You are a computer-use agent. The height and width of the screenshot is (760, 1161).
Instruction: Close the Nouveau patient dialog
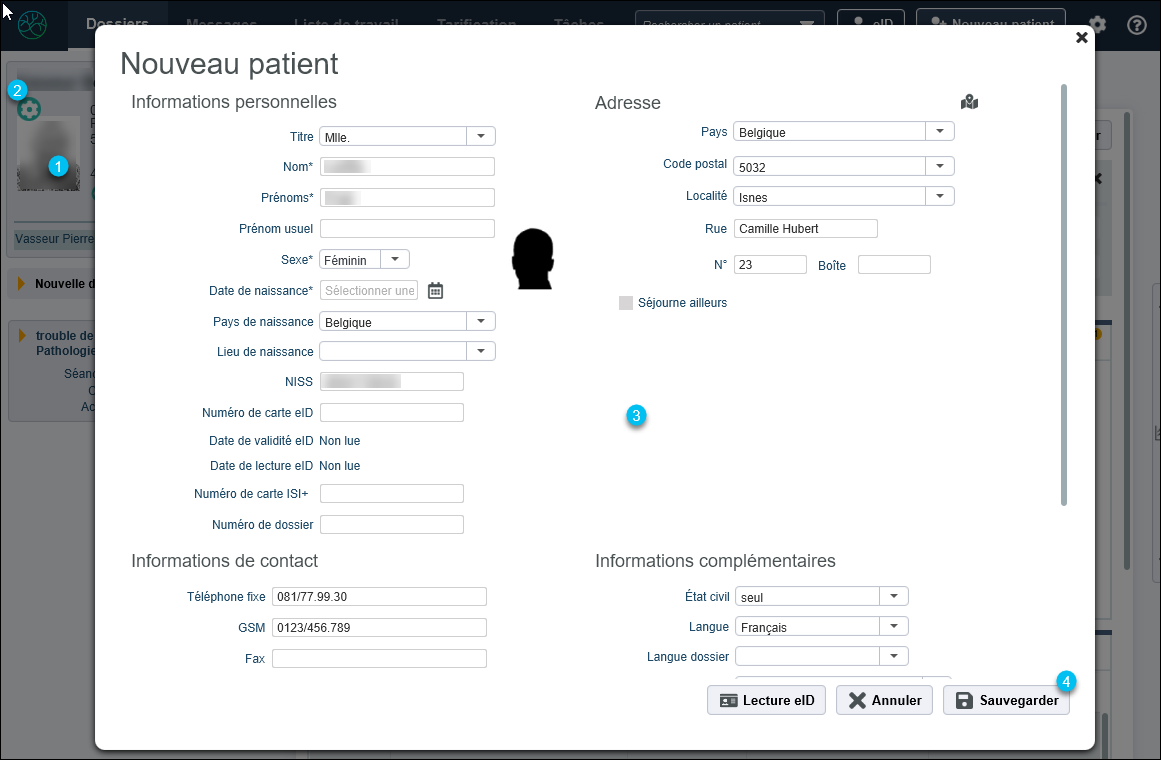[1082, 37]
